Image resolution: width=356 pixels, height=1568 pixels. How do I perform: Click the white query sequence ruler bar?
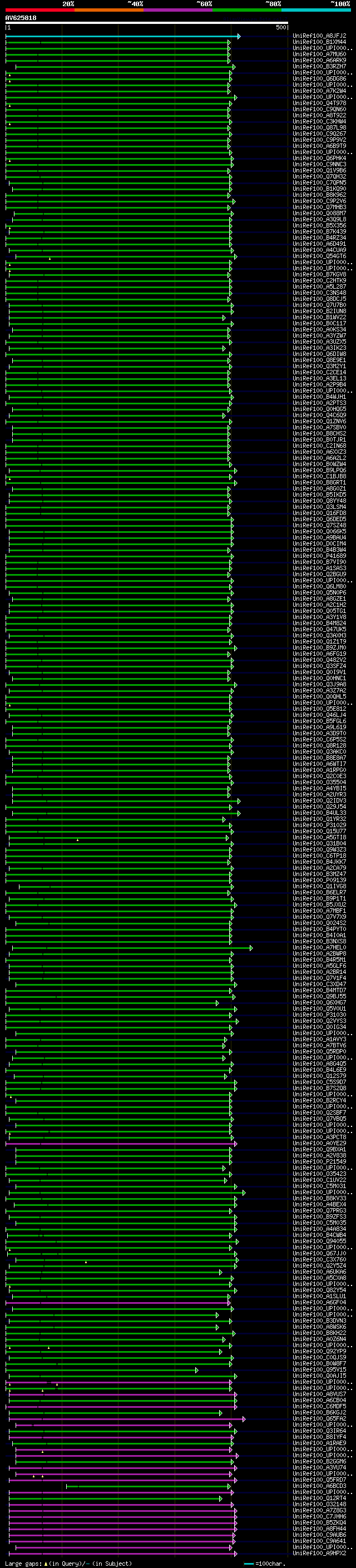pos(147,23)
